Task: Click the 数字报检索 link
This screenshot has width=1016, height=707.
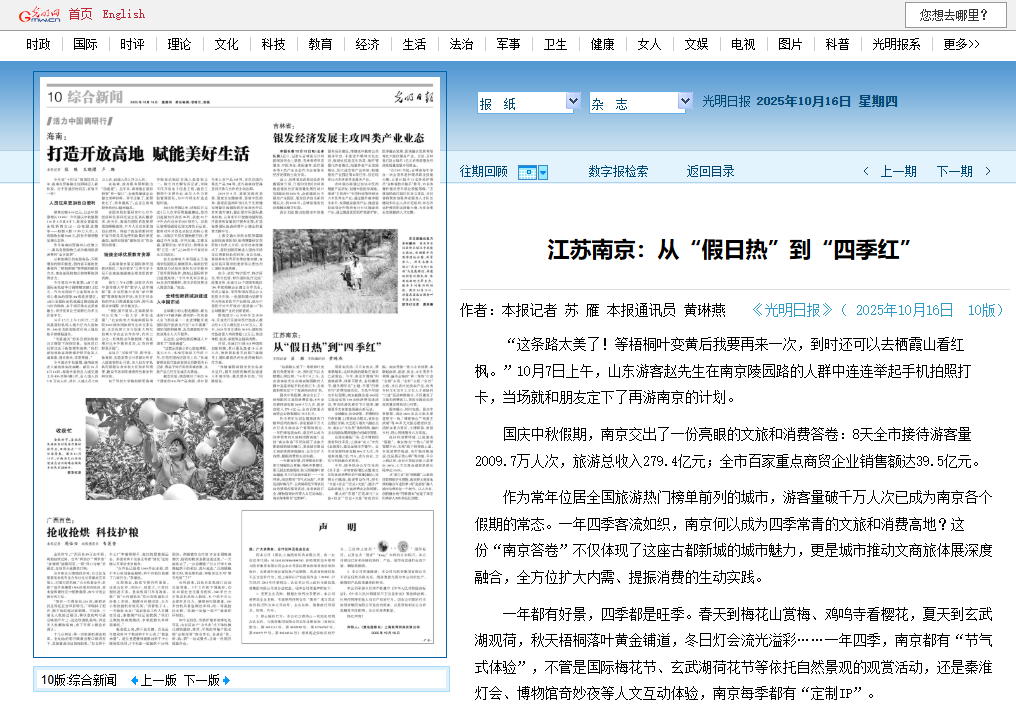Action: click(618, 172)
